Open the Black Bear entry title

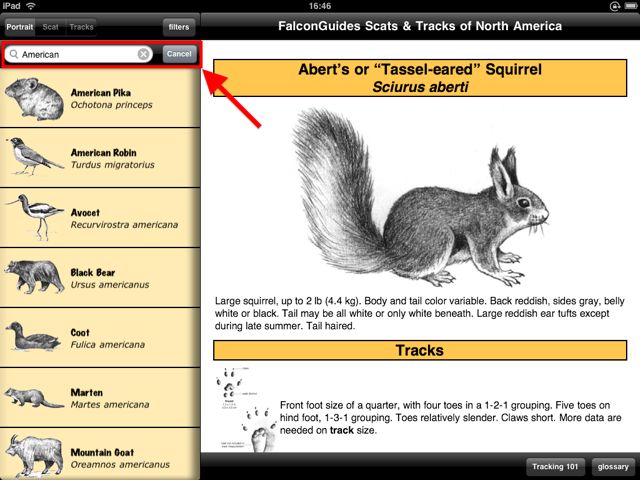pyautogui.click(x=93, y=273)
